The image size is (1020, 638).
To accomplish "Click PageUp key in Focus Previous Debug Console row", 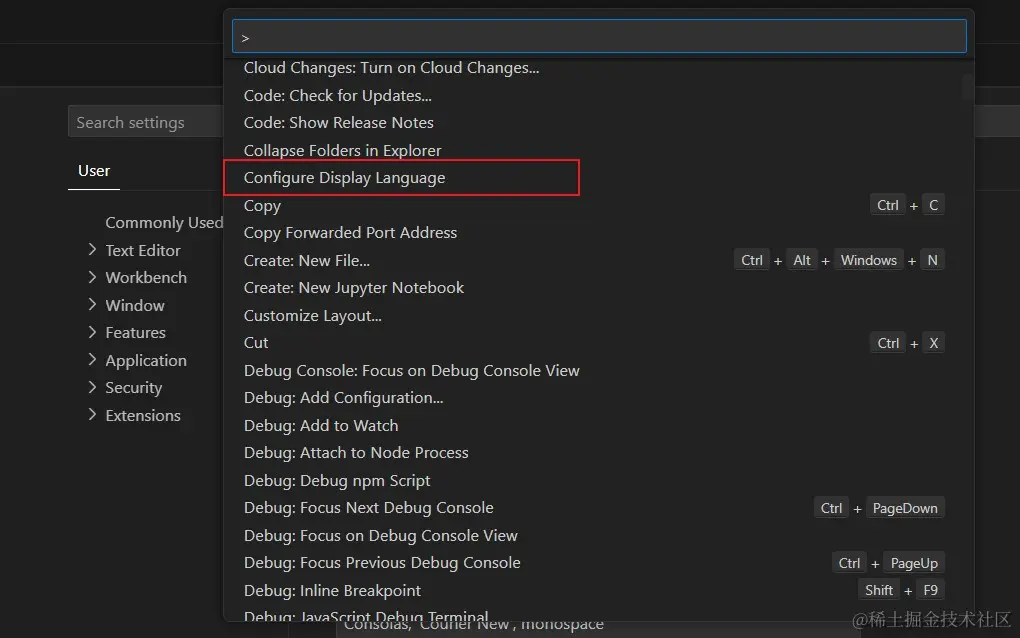I will coord(914,563).
